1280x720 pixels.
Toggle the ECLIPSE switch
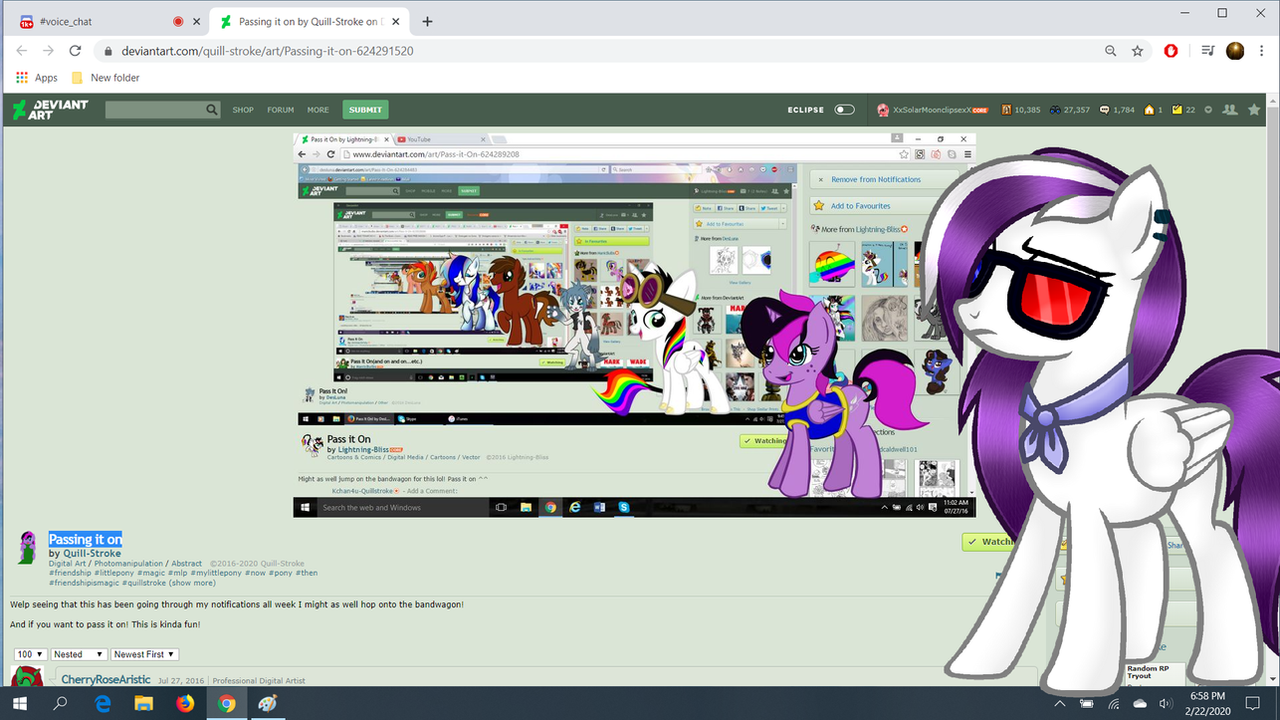(x=845, y=110)
